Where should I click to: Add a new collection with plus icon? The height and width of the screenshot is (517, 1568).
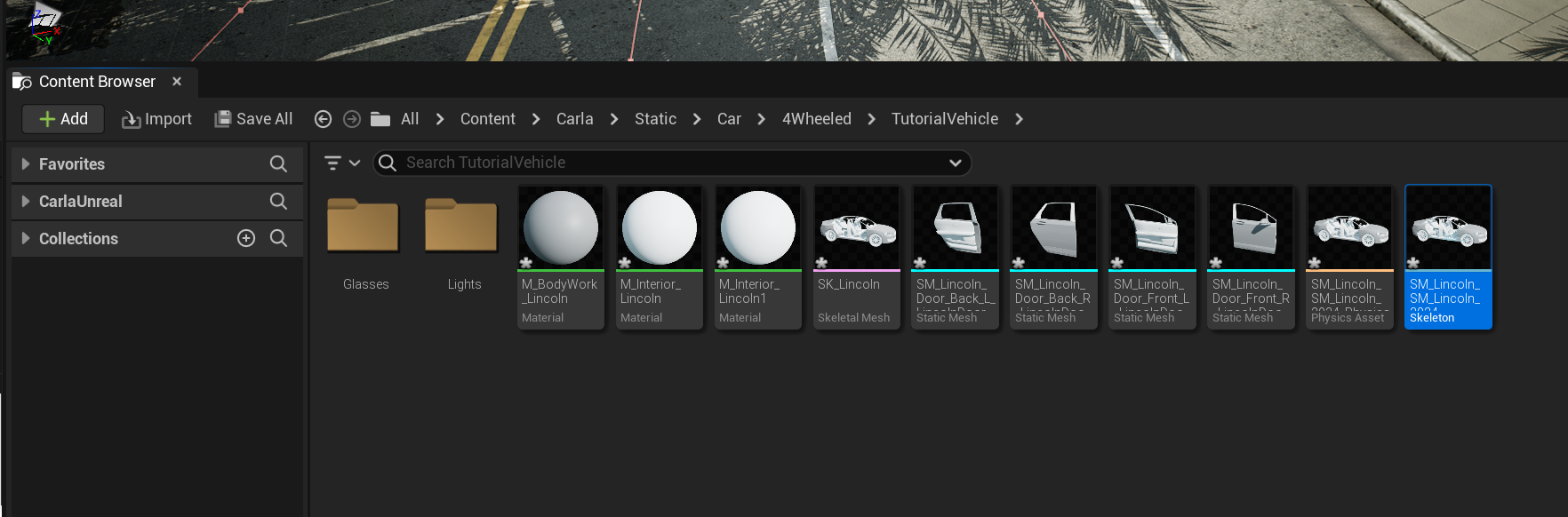[246, 238]
